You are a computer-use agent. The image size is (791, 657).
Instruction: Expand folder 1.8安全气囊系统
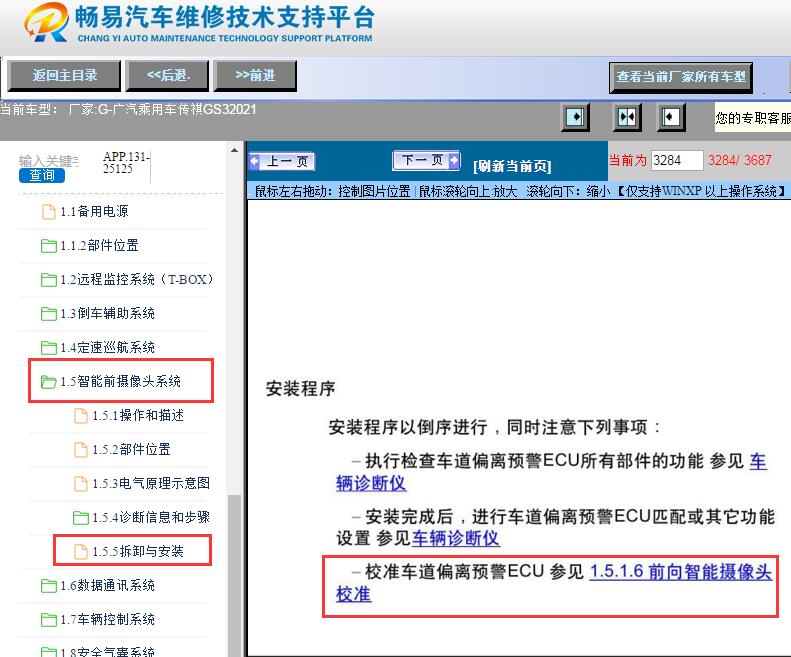click(x=107, y=651)
